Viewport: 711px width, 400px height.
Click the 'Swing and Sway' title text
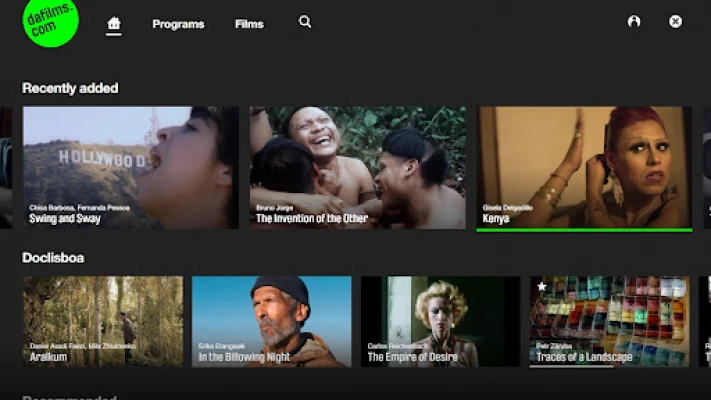pos(65,219)
